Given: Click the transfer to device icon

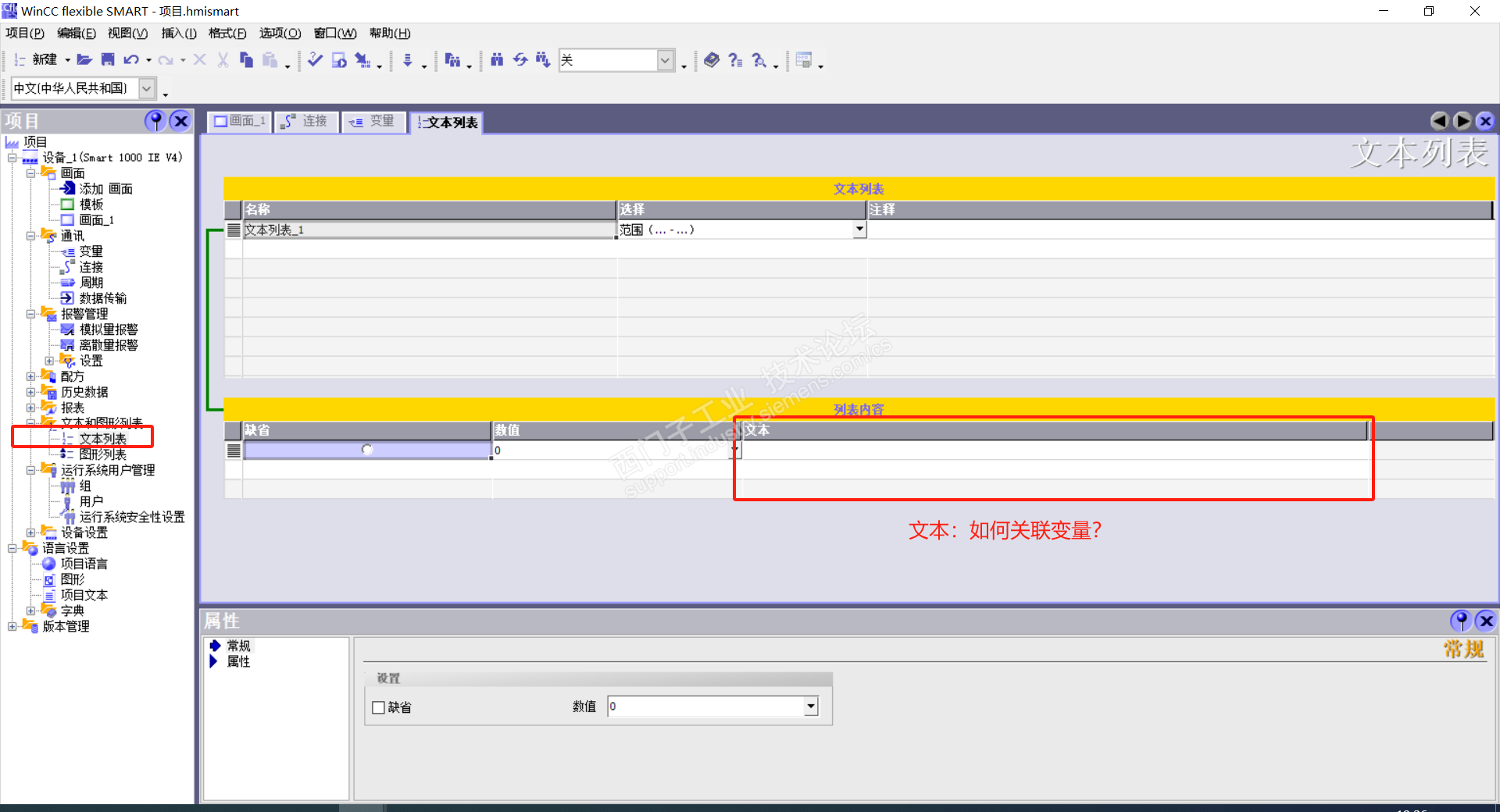Looking at the screenshot, I should 362,60.
